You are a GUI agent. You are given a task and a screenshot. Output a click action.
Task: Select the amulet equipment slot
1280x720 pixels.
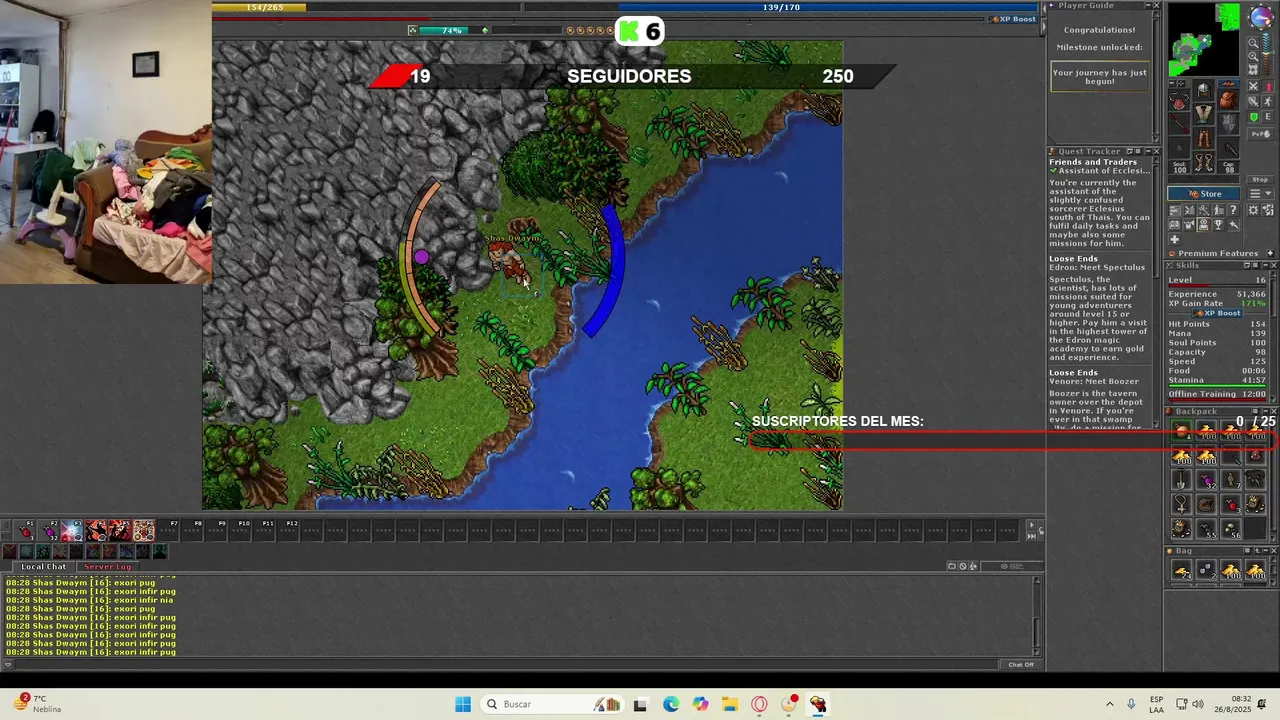click(x=1179, y=102)
